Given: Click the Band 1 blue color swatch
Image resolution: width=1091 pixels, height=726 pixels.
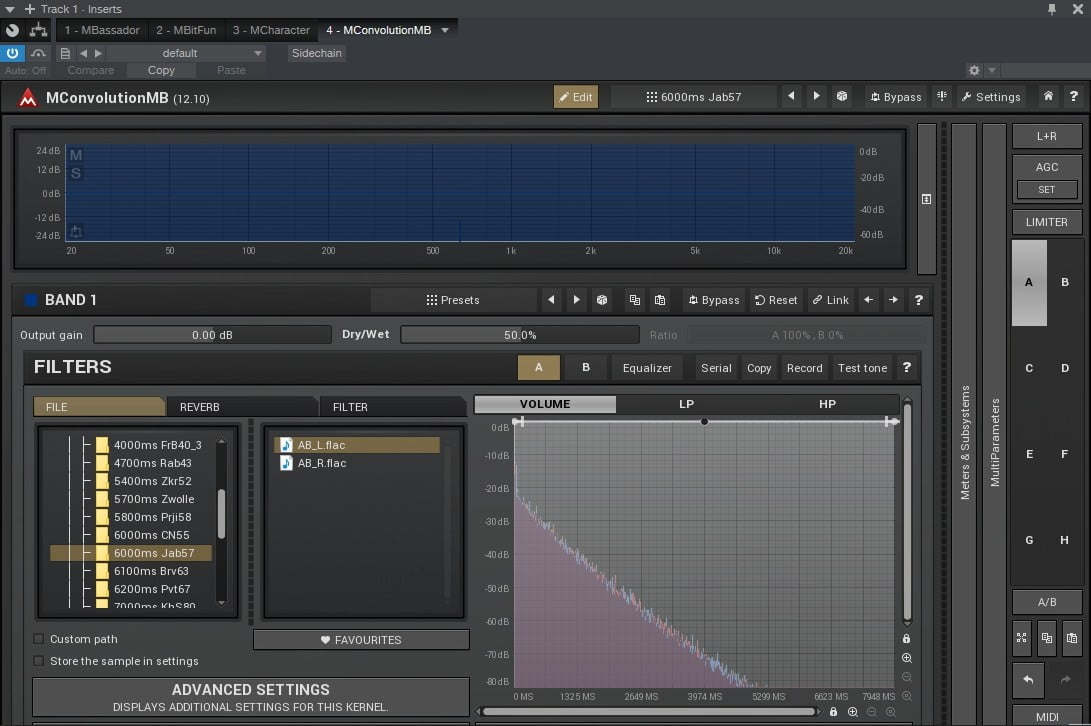Looking at the screenshot, I should (x=31, y=300).
